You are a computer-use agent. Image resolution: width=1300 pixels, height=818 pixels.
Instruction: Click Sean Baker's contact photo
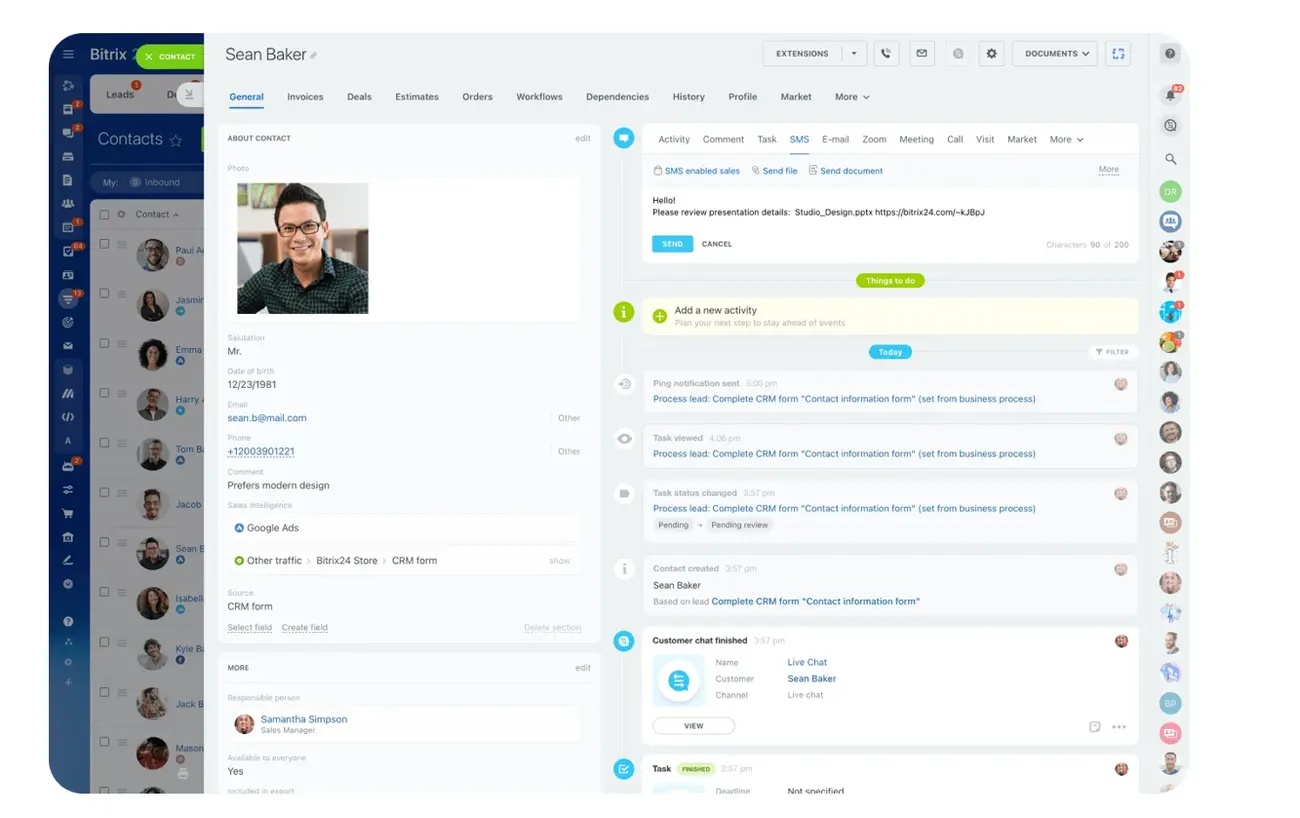pos(302,248)
